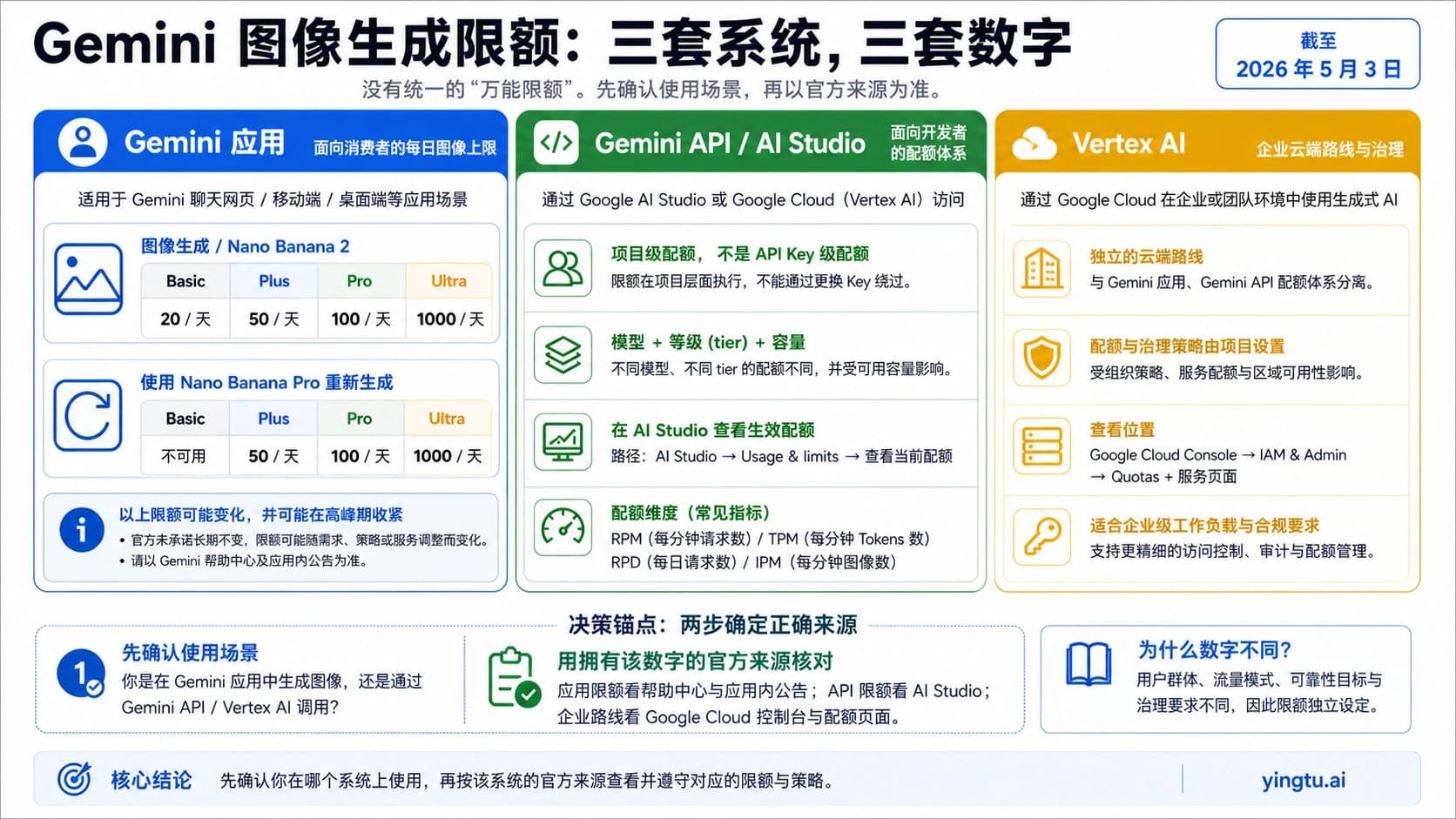Viewport: 1456px width, 819px height.
Task: Click the clipboard checkmark icon beside 用拥有该数字的官方来源核对
Action: (513, 677)
